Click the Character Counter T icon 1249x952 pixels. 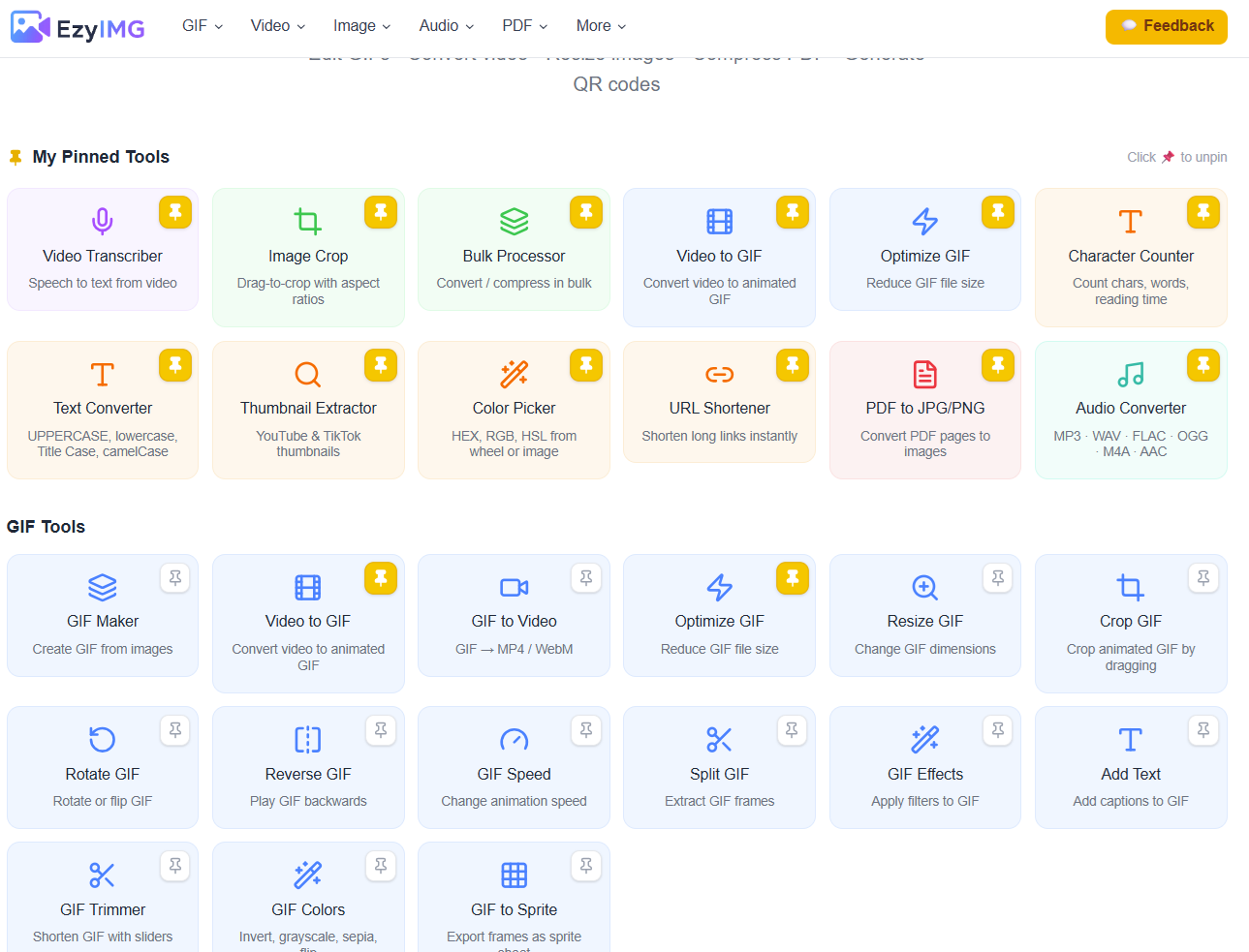tap(1131, 222)
